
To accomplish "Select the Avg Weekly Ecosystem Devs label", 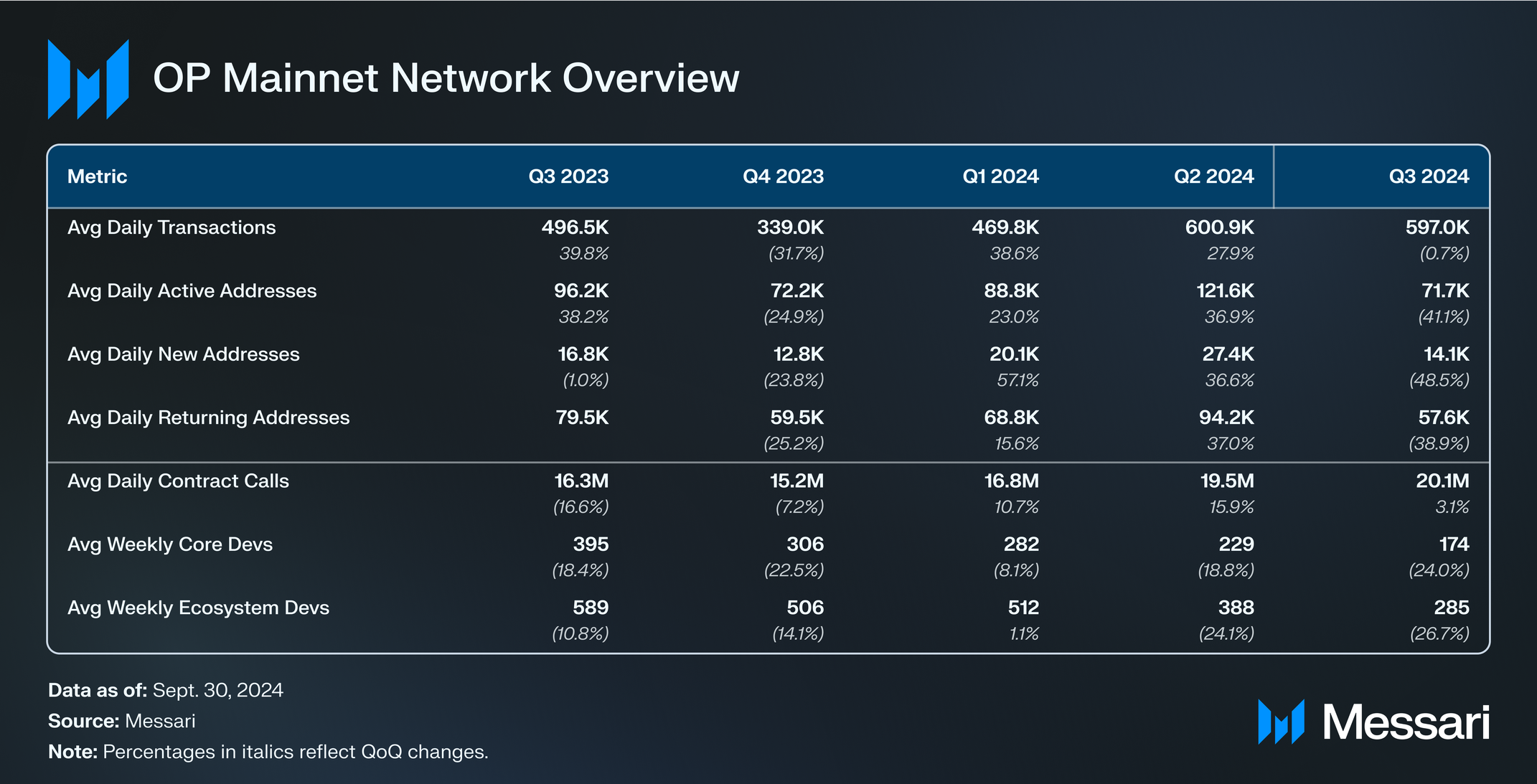I will pos(198,608).
